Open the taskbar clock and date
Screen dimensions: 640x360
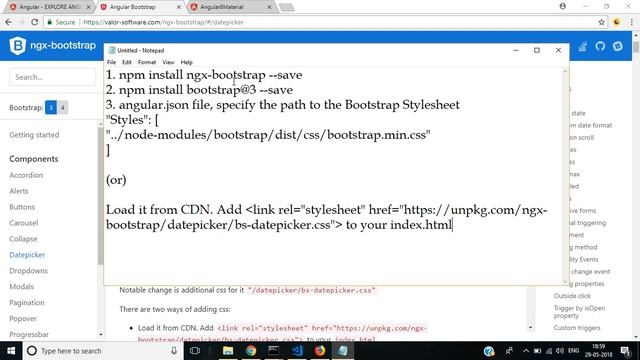tap(599, 351)
